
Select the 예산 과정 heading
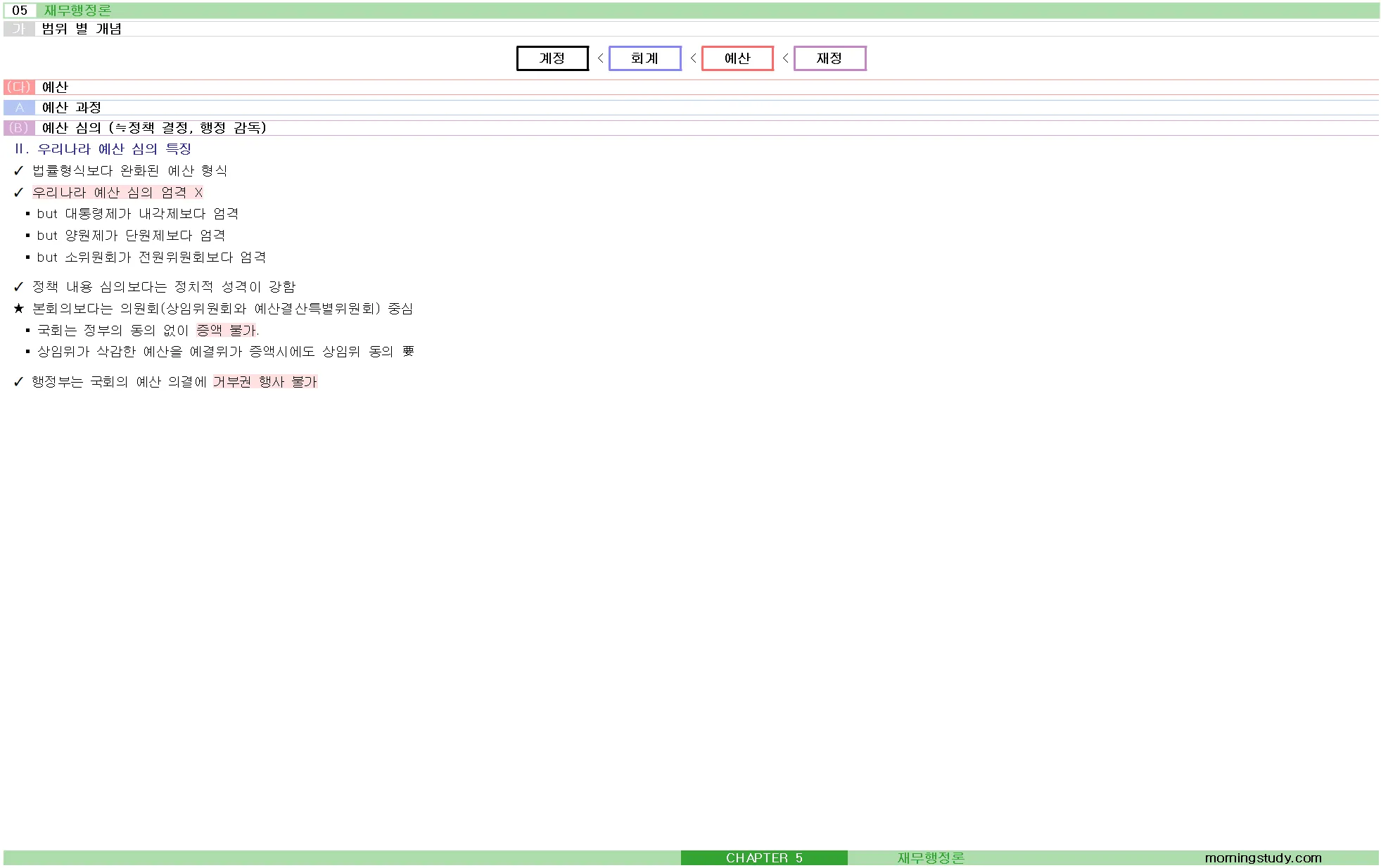point(72,108)
